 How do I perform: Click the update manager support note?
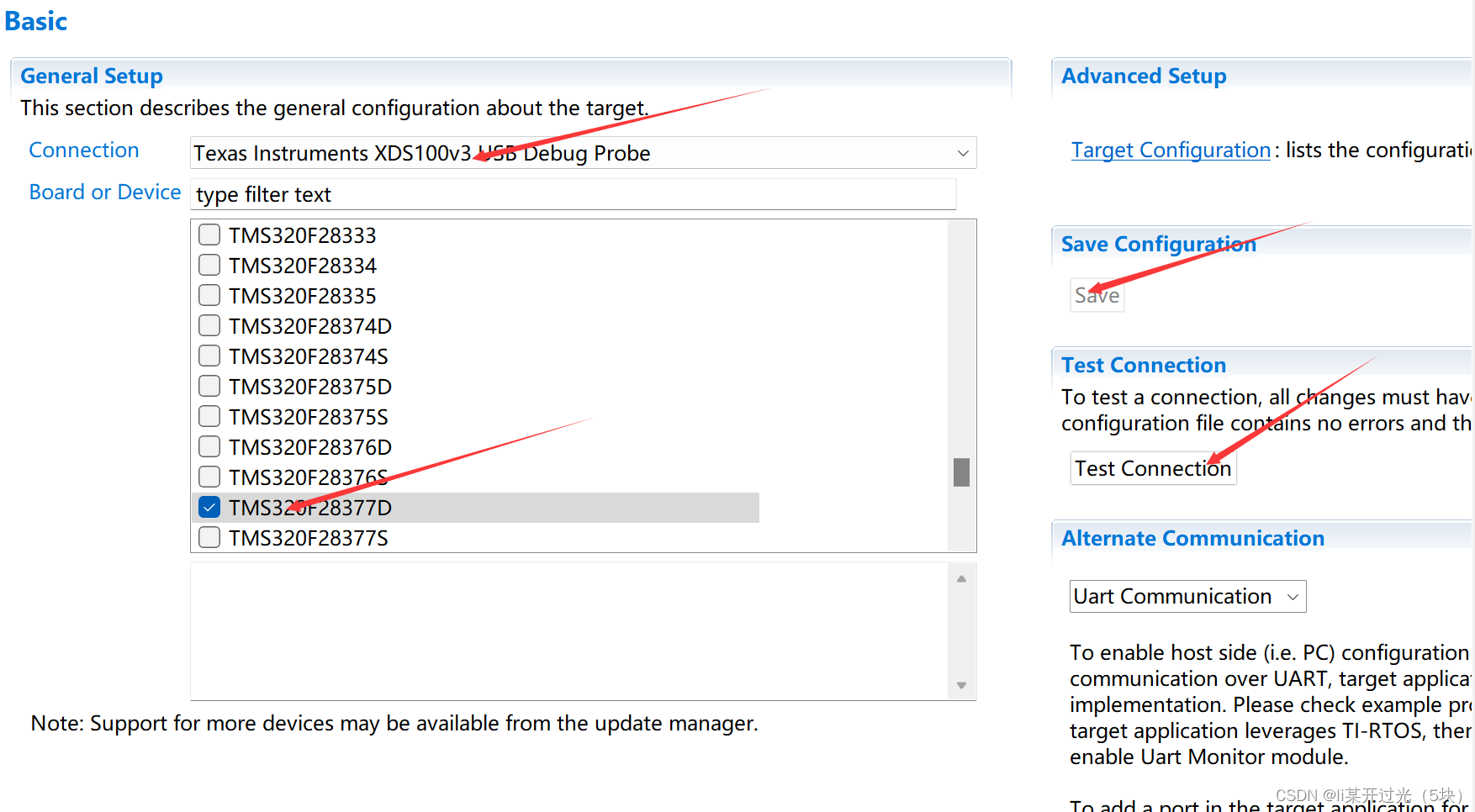click(x=394, y=724)
